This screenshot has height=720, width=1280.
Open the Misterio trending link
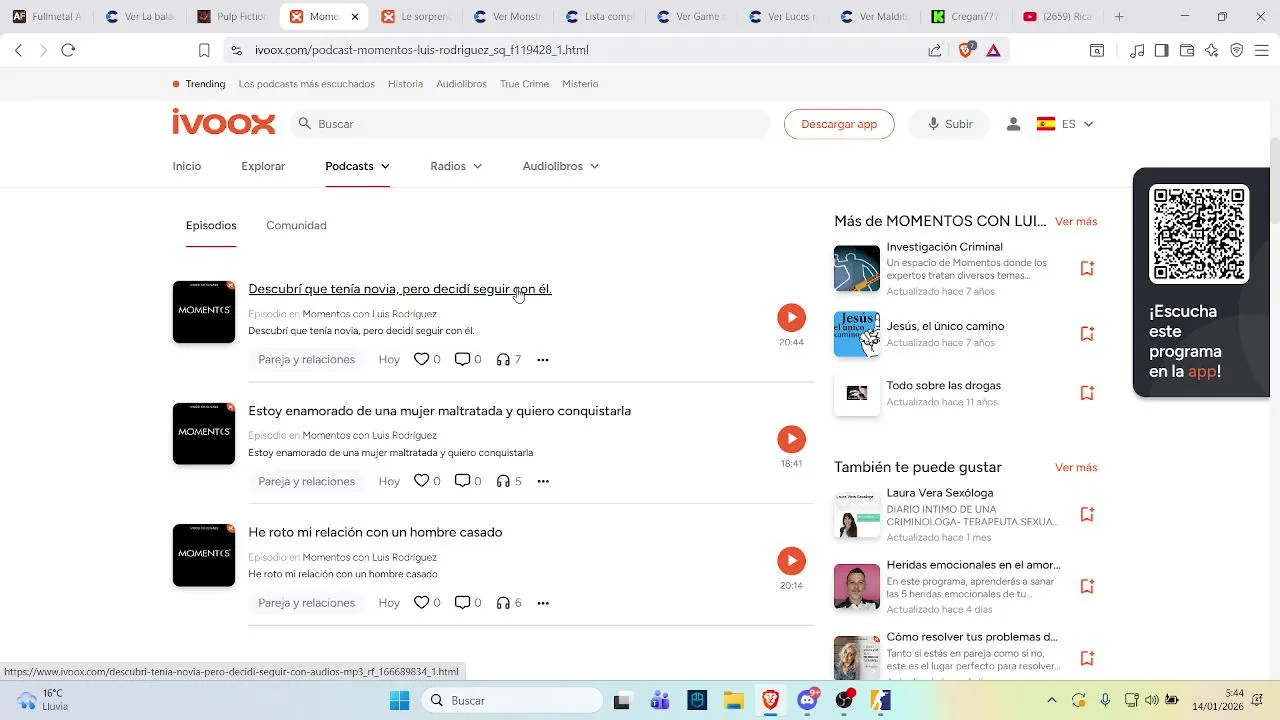(580, 84)
